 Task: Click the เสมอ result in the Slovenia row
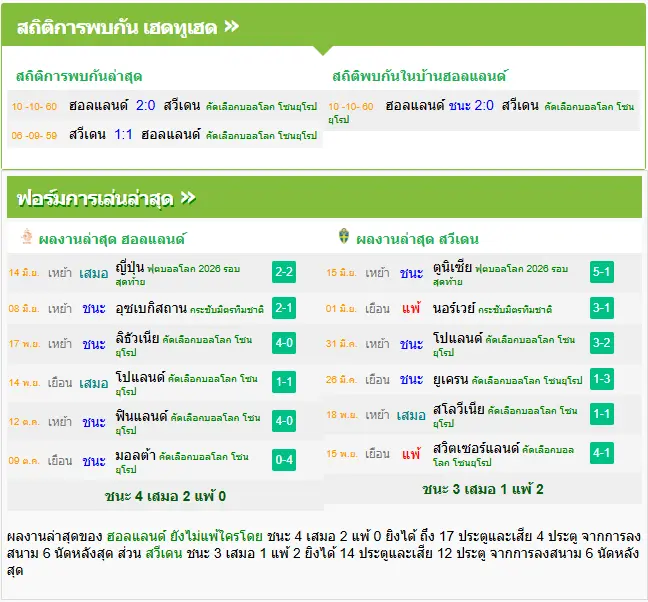411,415
